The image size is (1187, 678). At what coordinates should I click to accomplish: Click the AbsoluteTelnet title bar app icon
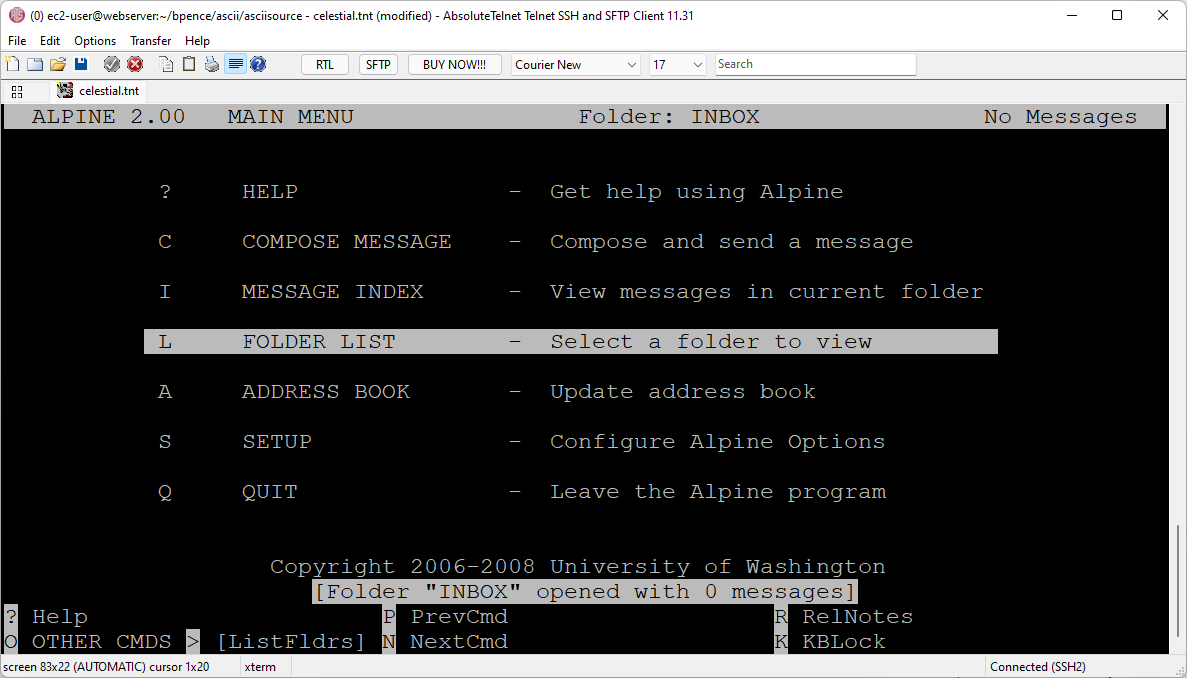(x=16, y=15)
